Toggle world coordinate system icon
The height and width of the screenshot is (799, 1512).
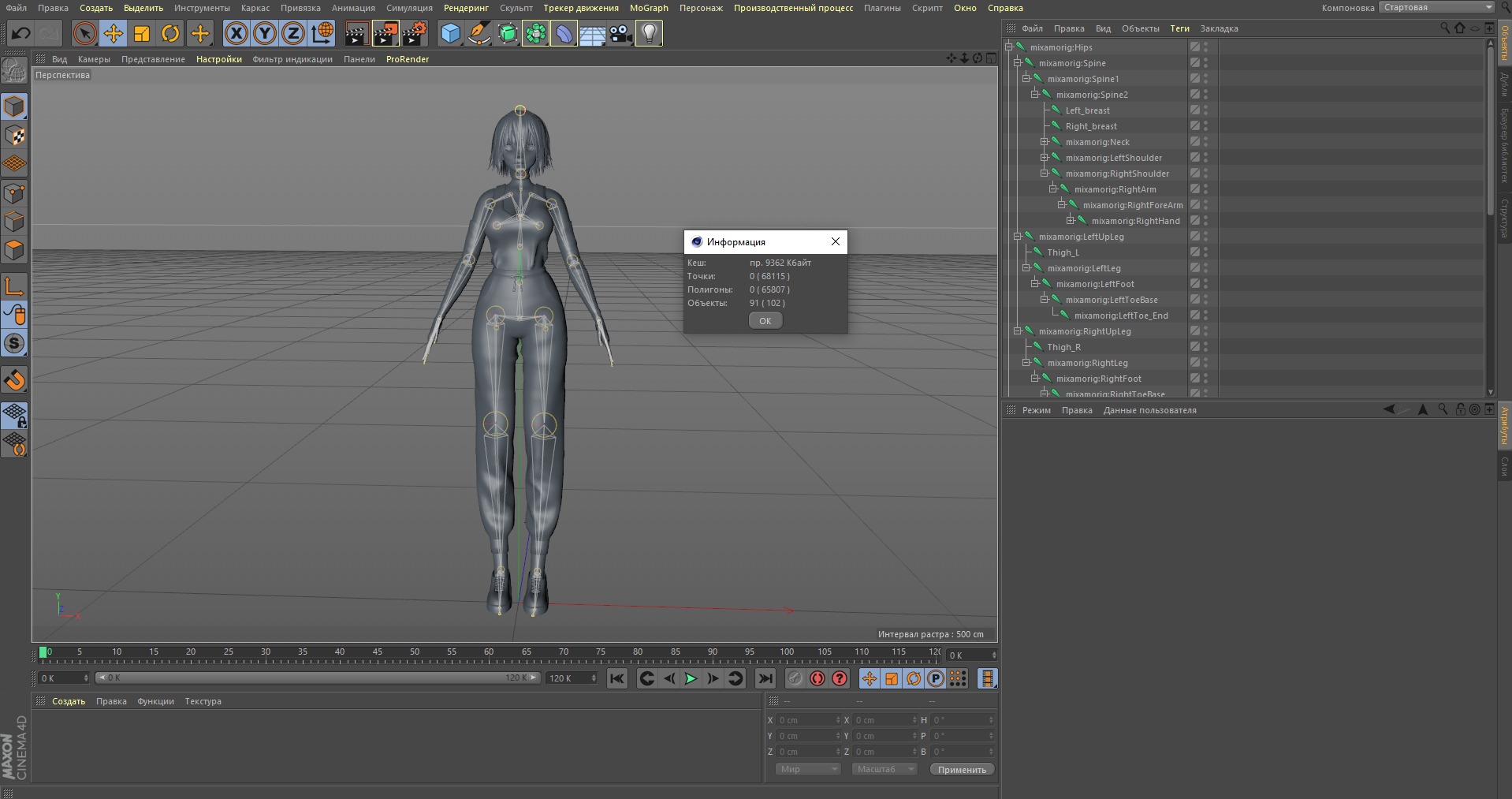pyautogui.click(x=322, y=33)
